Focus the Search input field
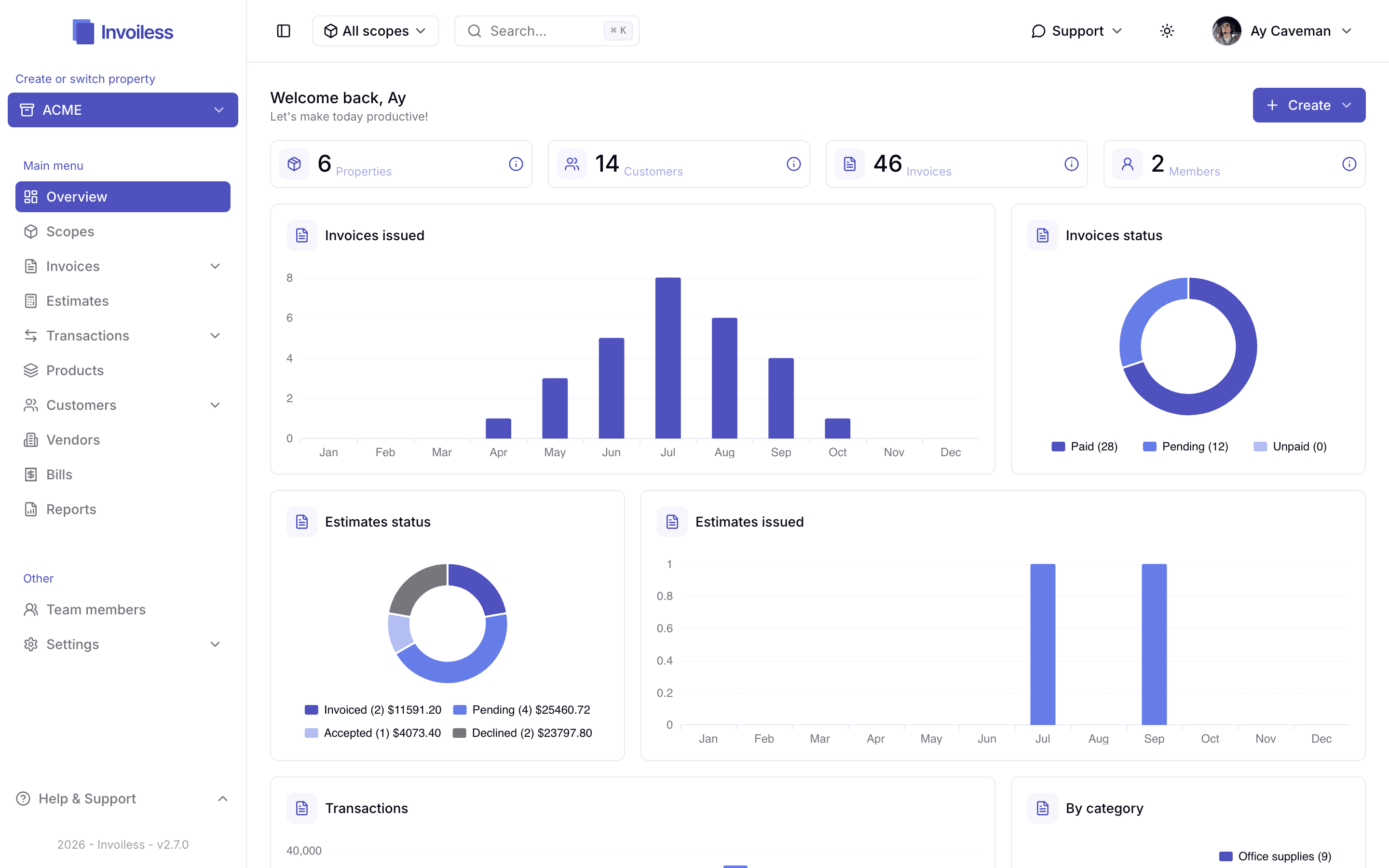This screenshot has height=868, width=1389. coord(546,31)
